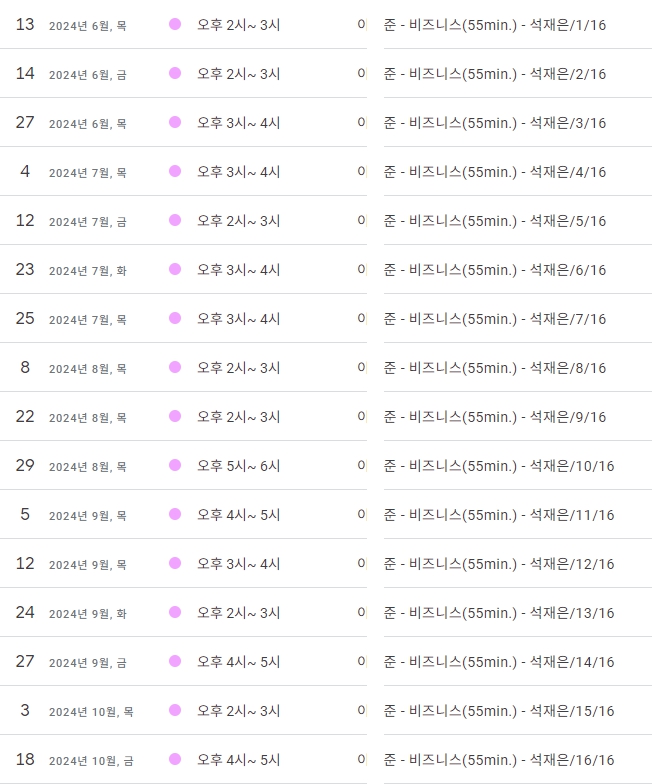The image size is (652, 784).
Task: Click the pink dot for event 석재은/16/16
Action: [x=175, y=759]
